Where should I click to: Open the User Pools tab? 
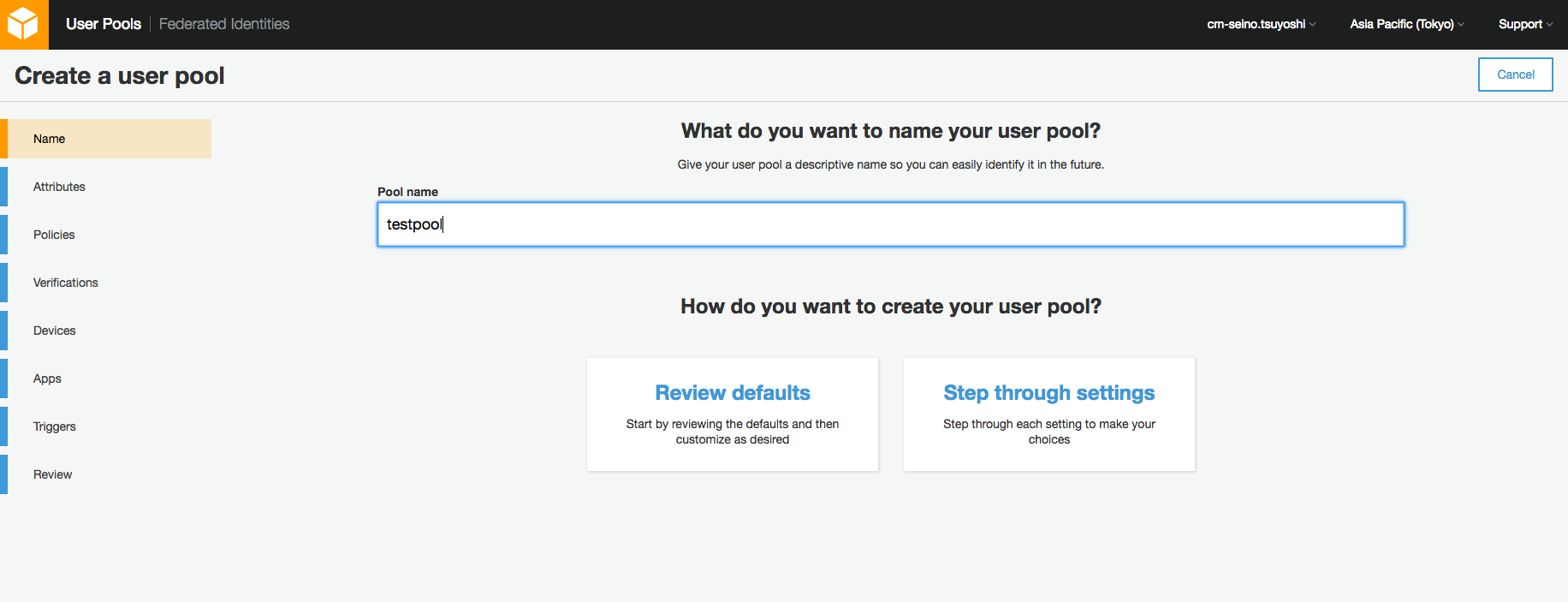pyautogui.click(x=103, y=24)
